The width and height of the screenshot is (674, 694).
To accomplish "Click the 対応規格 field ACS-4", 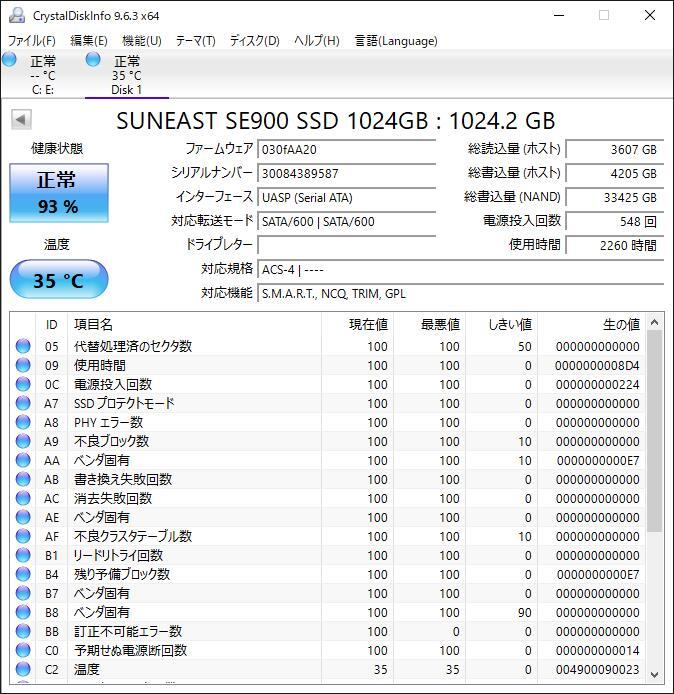I will point(460,270).
